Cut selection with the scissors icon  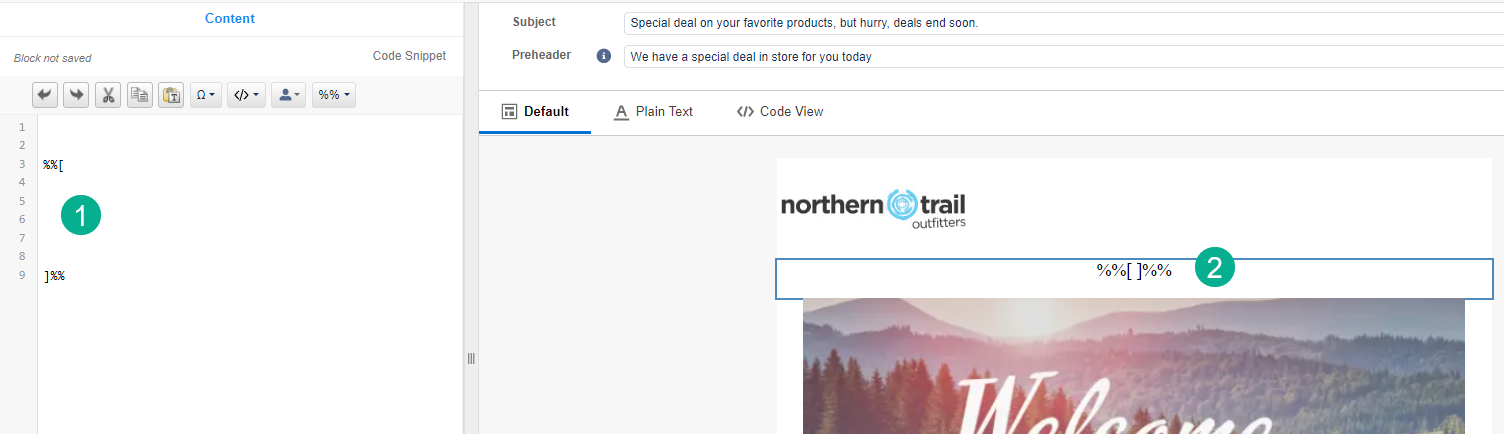click(108, 95)
